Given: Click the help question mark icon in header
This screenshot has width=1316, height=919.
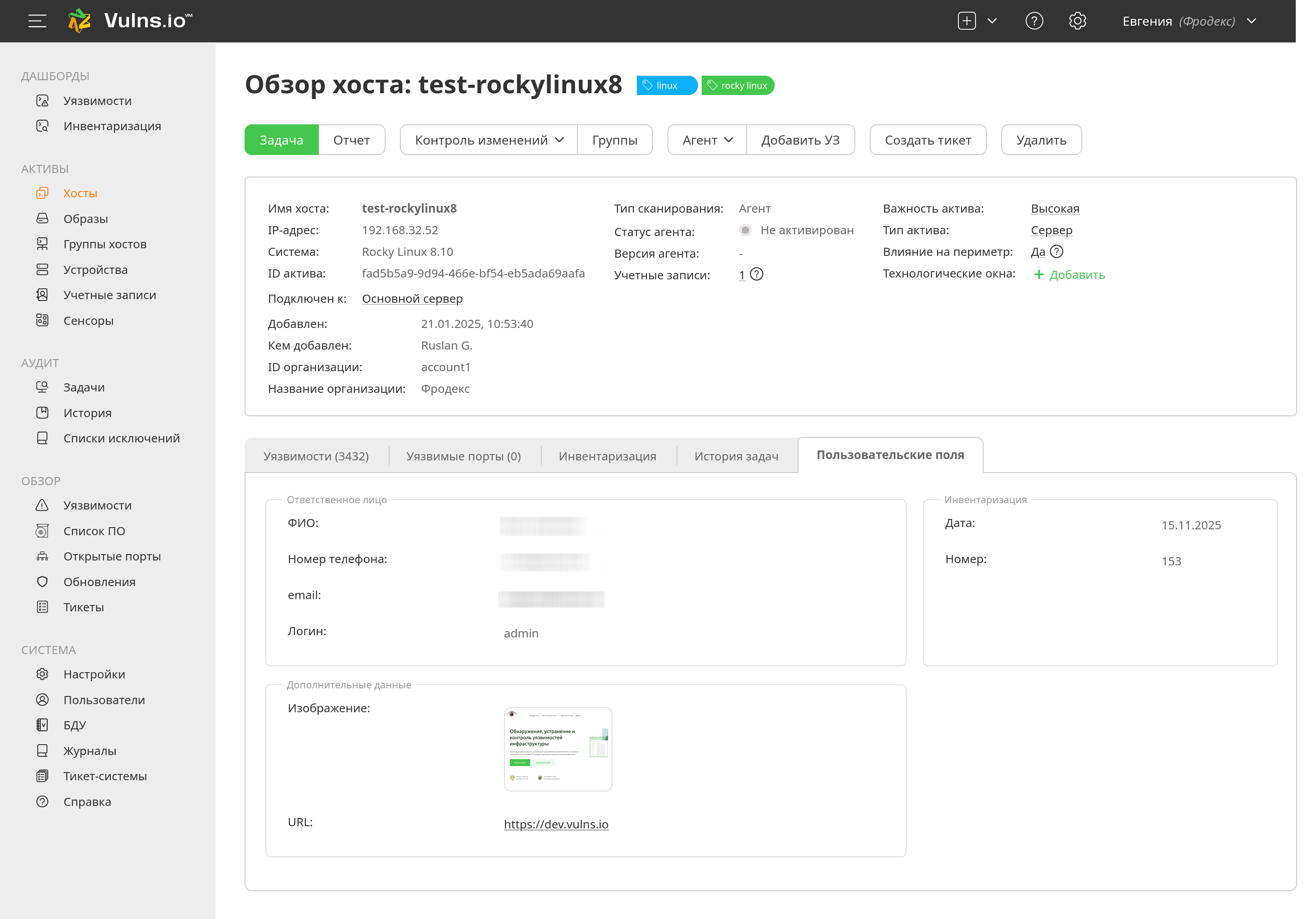Looking at the screenshot, I should coord(1034,21).
